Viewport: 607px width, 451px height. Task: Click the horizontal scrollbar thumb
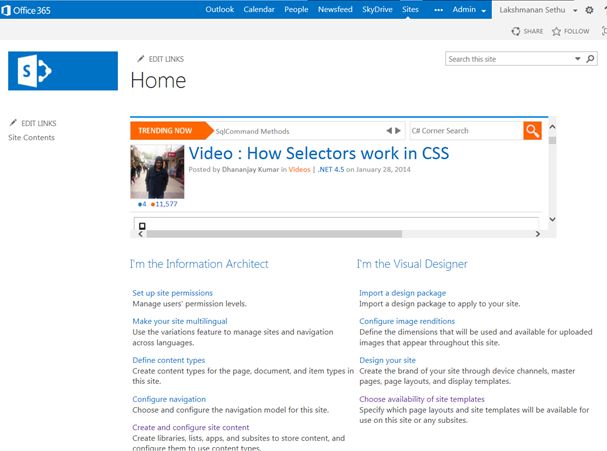click(274, 234)
